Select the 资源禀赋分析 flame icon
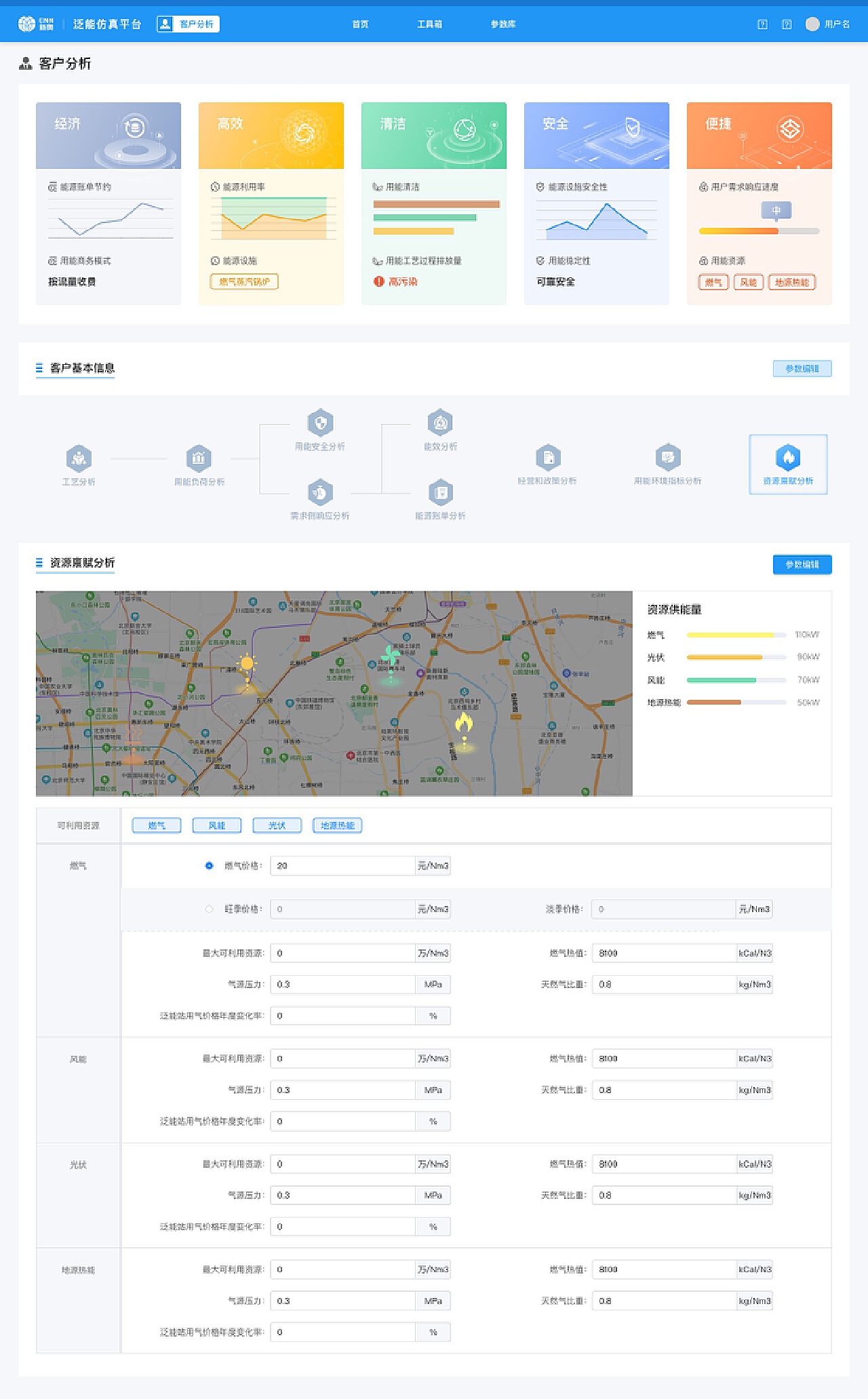The width and height of the screenshot is (868, 1399). pyautogui.click(x=788, y=458)
